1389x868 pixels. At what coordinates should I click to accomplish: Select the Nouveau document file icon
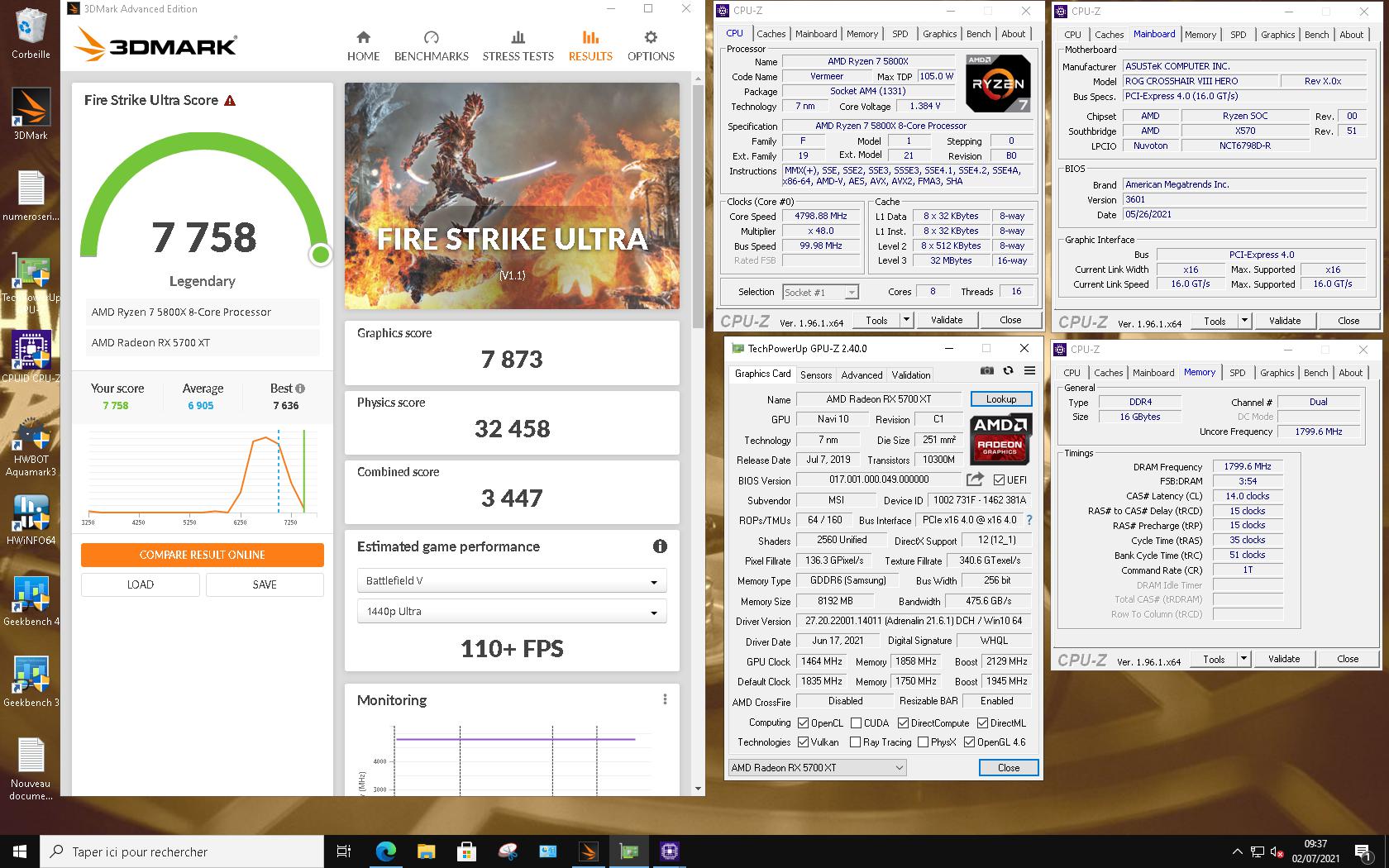tap(31, 769)
